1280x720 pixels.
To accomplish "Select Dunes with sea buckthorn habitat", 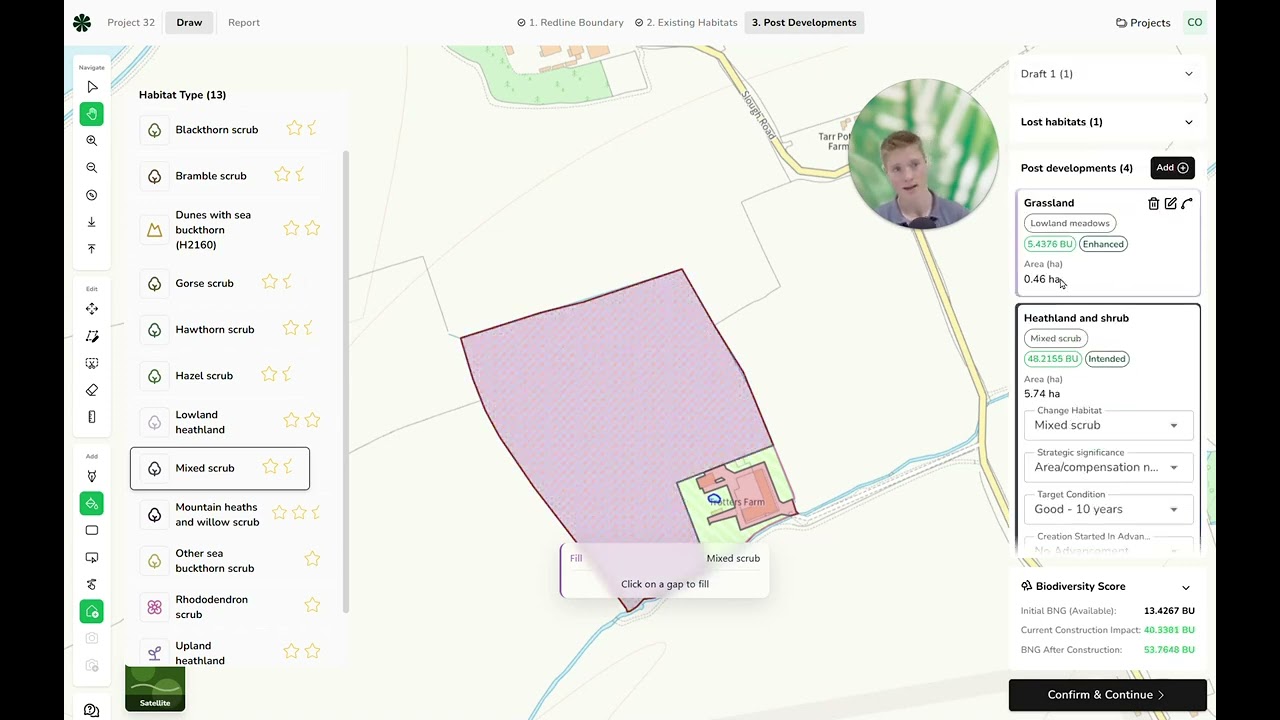I will pyautogui.click(x=220, y=230).
